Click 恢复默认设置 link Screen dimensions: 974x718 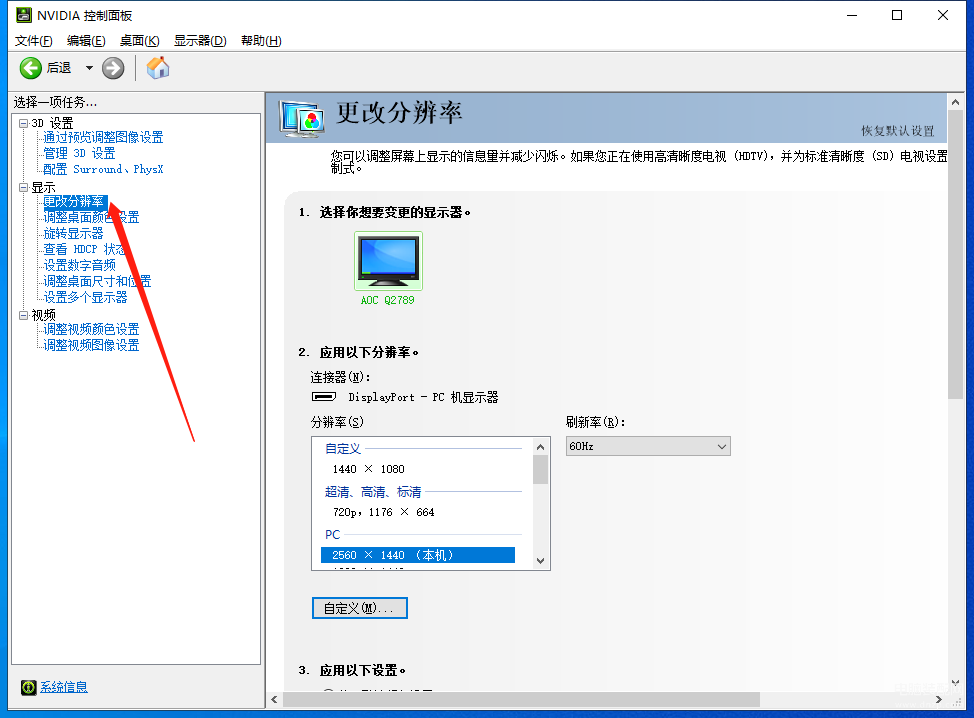click(898, 130)
